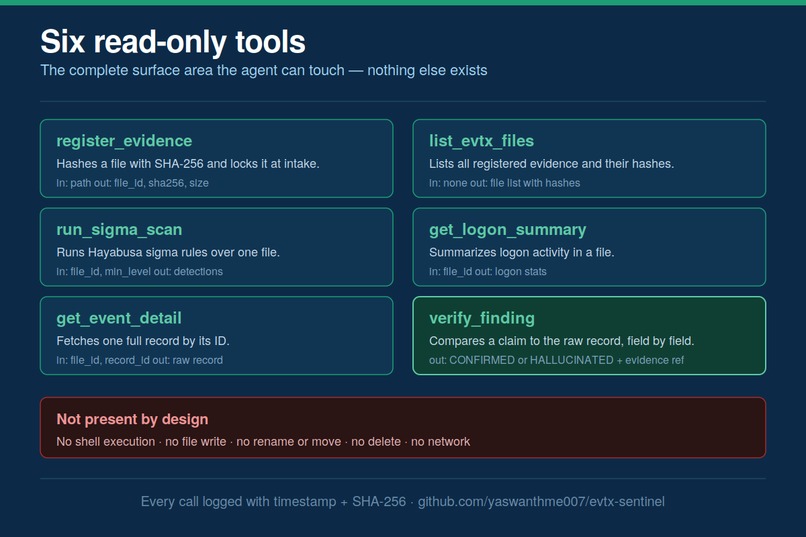The width and height of the screenshot is (806, 537).
Task: Click 'in: file_id, record_id out: raw record'
Action: pos(140,360)
